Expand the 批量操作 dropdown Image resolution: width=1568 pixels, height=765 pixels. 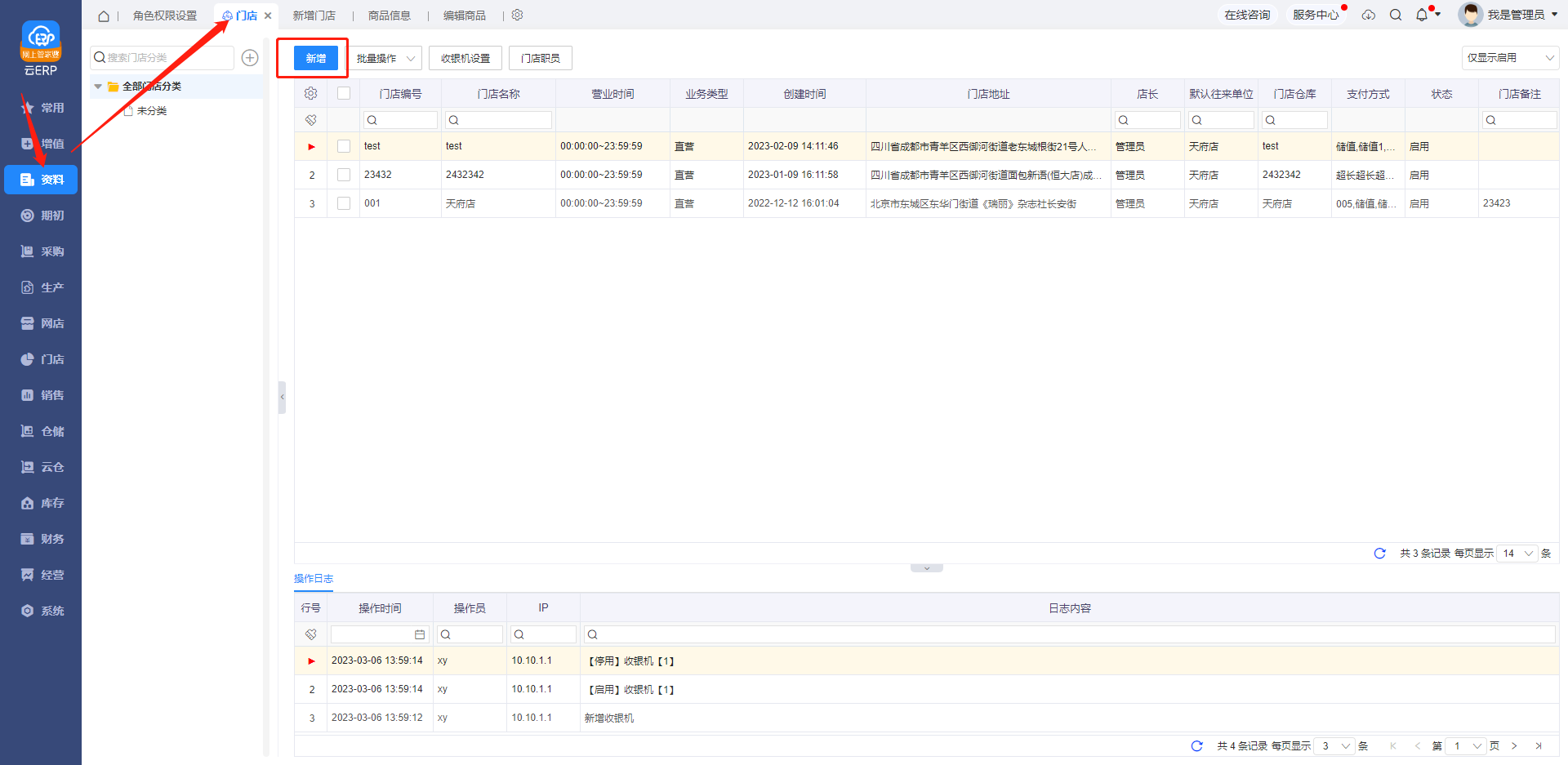click(x=386, y=58)
